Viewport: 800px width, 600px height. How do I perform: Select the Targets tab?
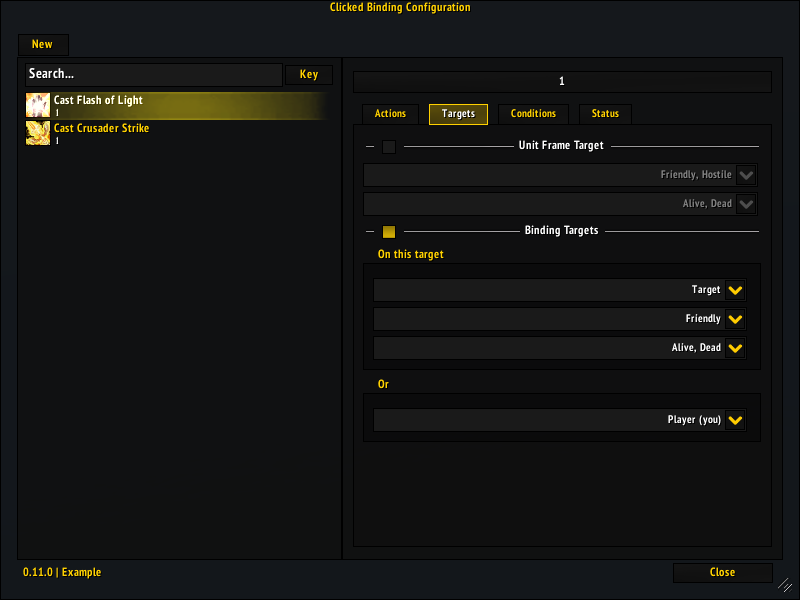pyautogui.click(x=458, y=114)
